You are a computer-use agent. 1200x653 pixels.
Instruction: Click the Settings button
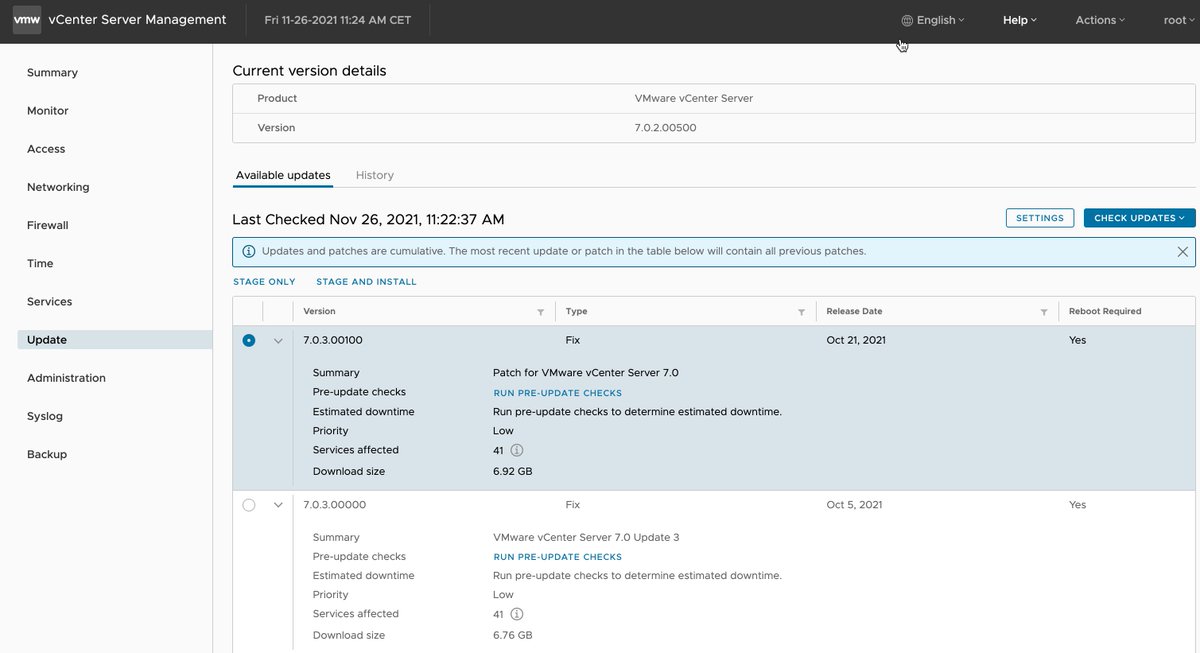tap(1040, 218)
